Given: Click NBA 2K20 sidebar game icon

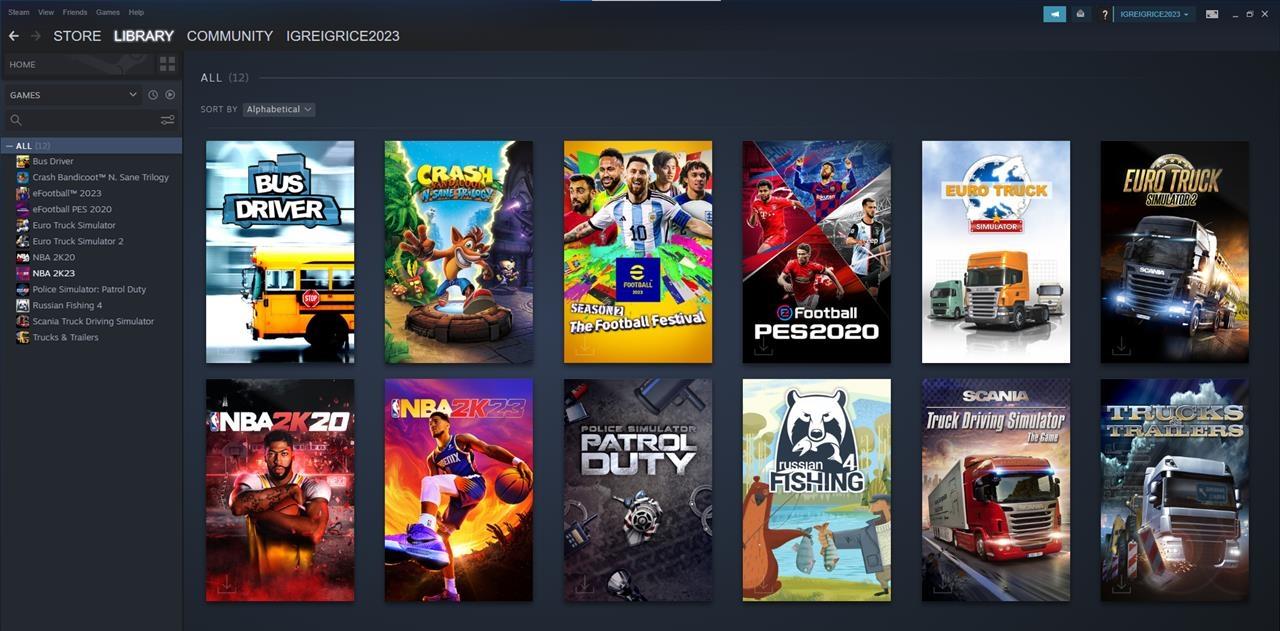Looking at the screenshot, I should (23, 257).
